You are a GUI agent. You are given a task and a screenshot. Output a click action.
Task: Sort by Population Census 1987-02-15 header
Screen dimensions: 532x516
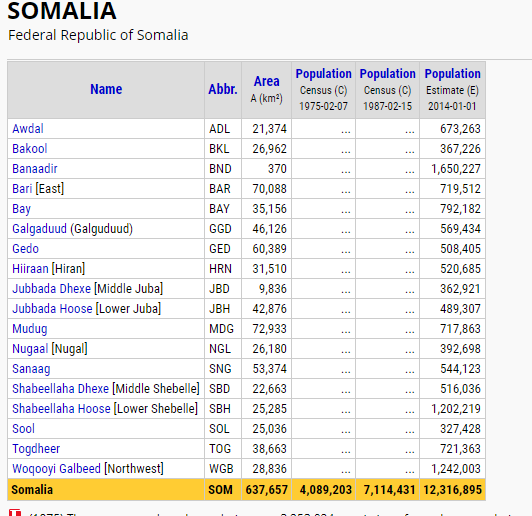coord(387,74)
